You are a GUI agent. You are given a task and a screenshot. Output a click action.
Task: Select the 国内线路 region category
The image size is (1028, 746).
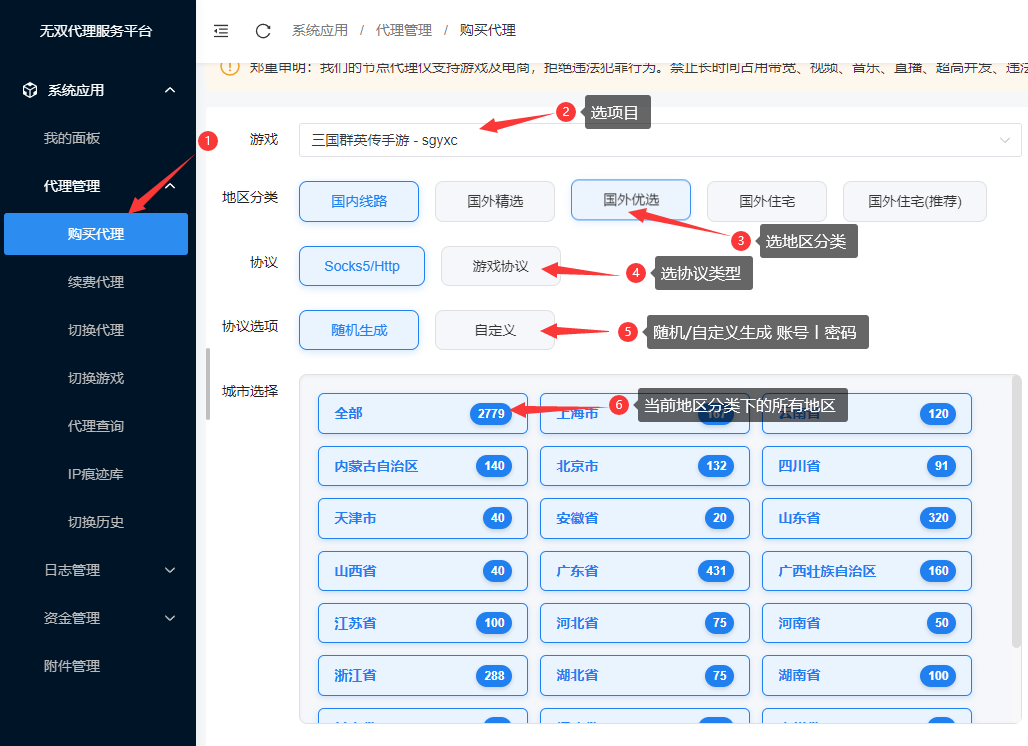359,201
